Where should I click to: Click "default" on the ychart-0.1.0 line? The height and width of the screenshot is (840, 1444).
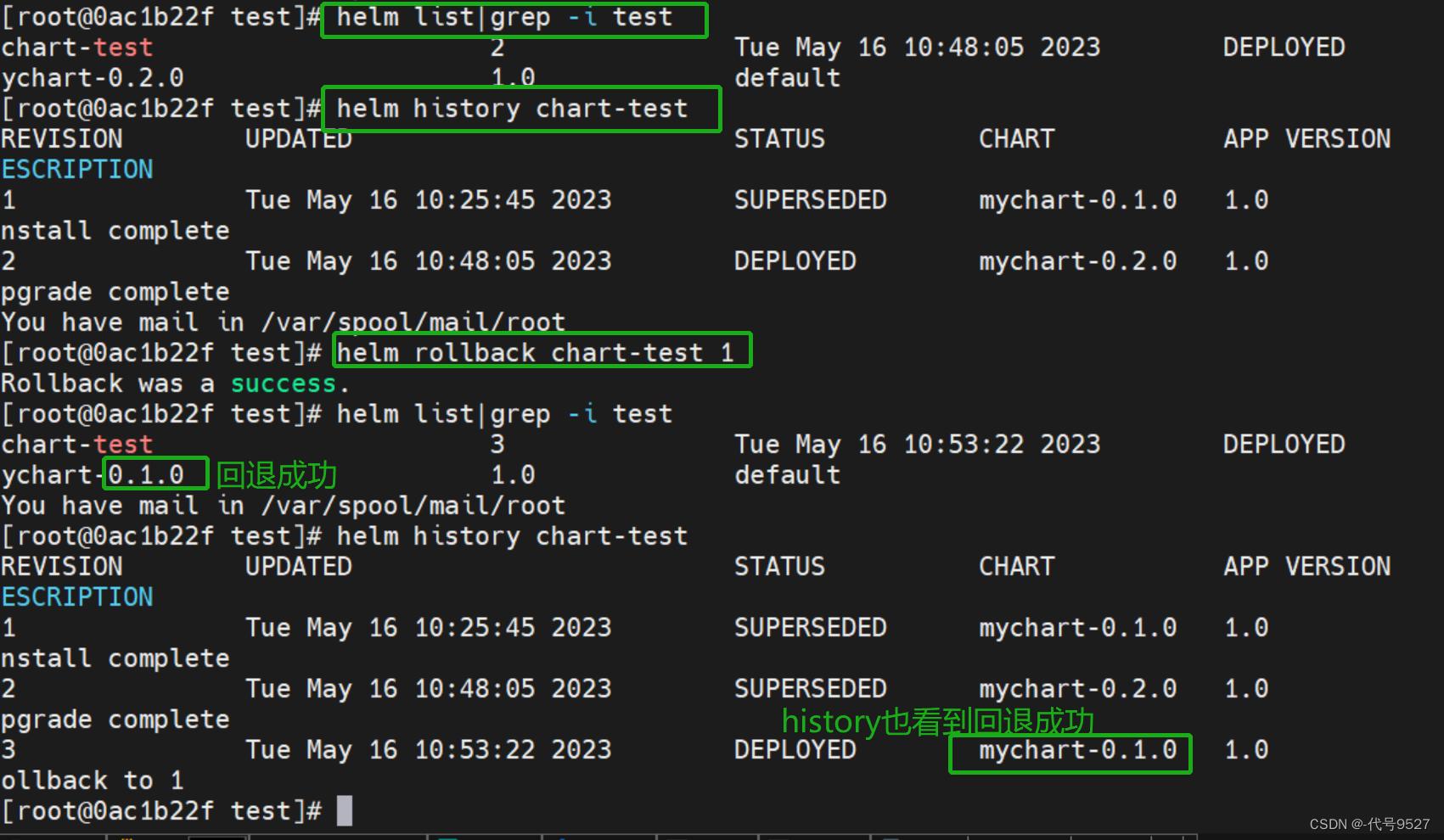(788, 475)
